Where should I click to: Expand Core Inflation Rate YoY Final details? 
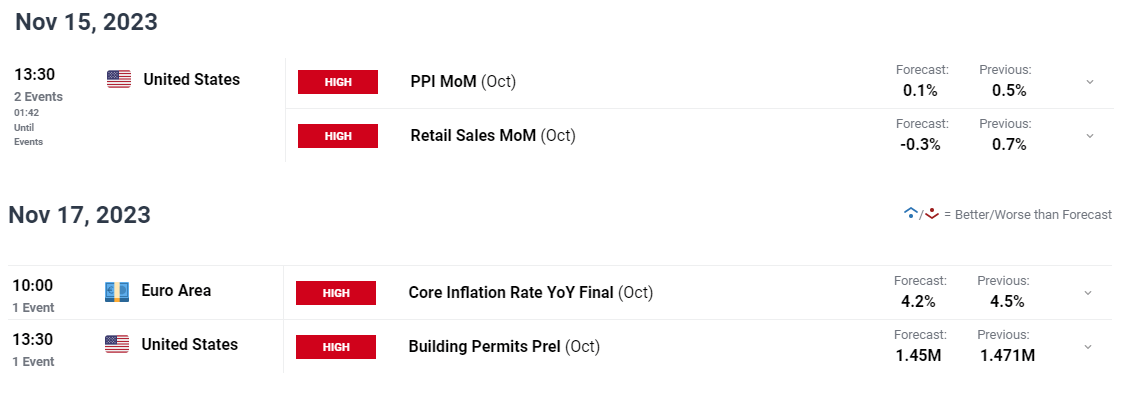click(1087, 293)
